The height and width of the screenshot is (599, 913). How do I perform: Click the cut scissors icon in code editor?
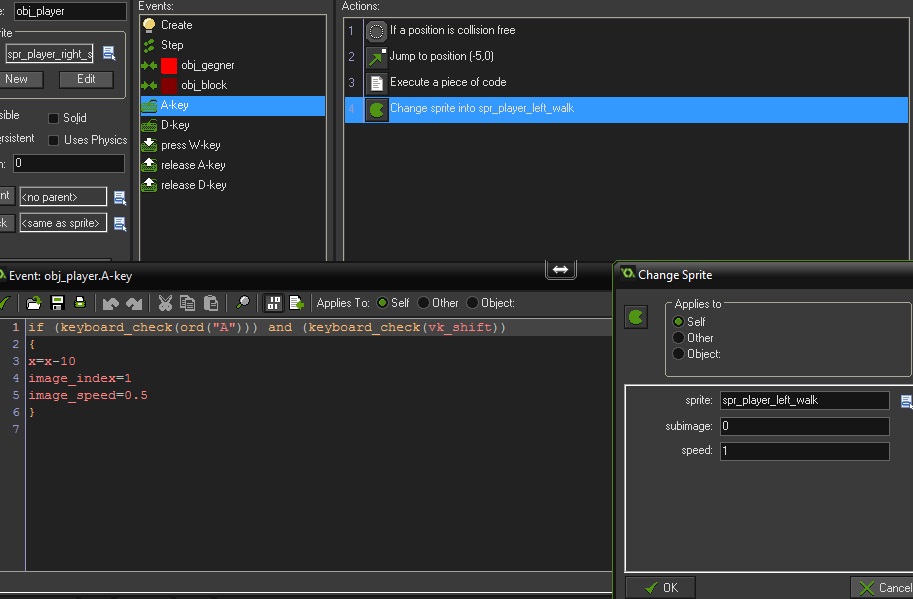(165, 303)
